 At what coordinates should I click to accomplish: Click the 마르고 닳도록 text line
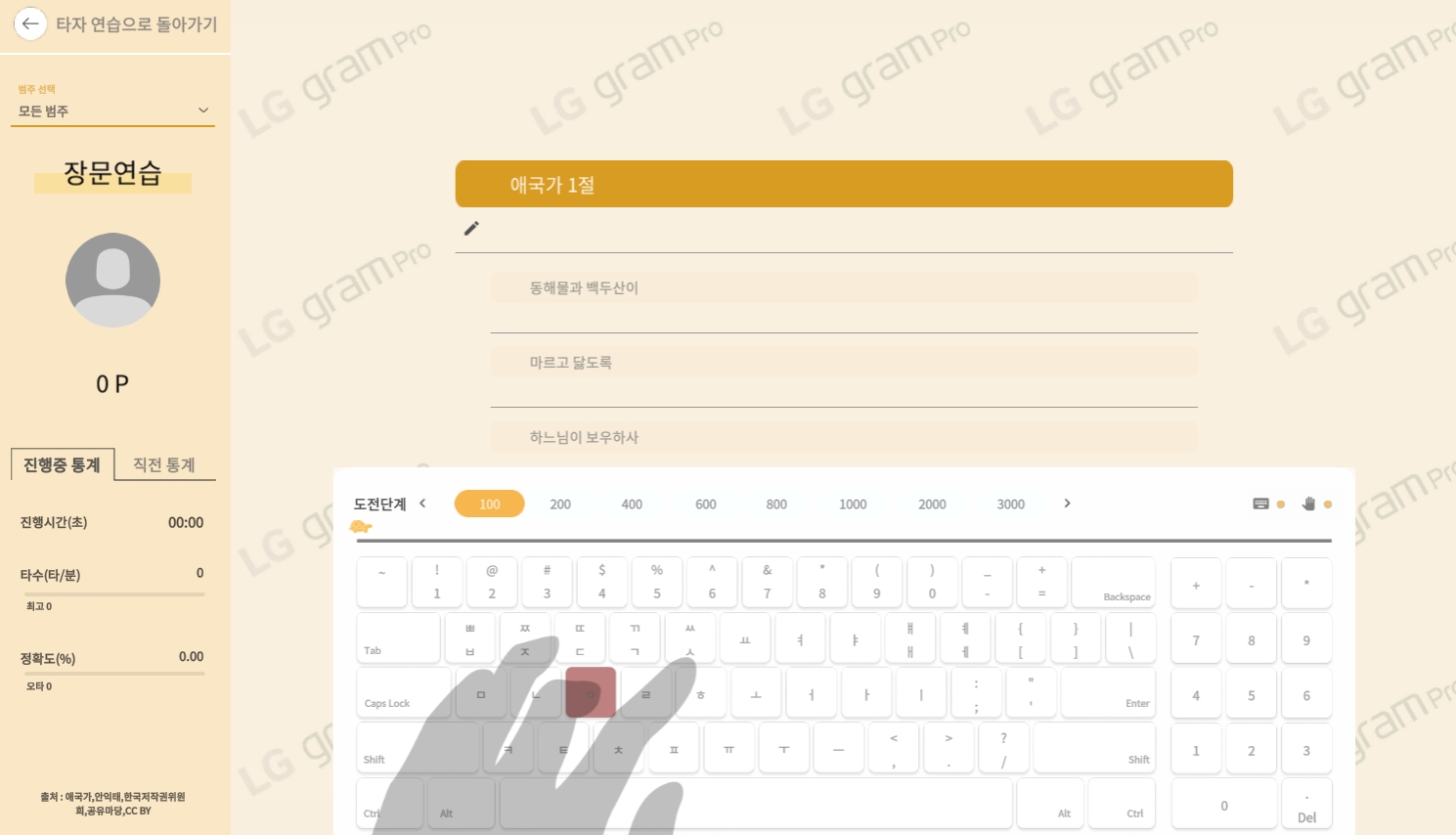click(844, 362)
